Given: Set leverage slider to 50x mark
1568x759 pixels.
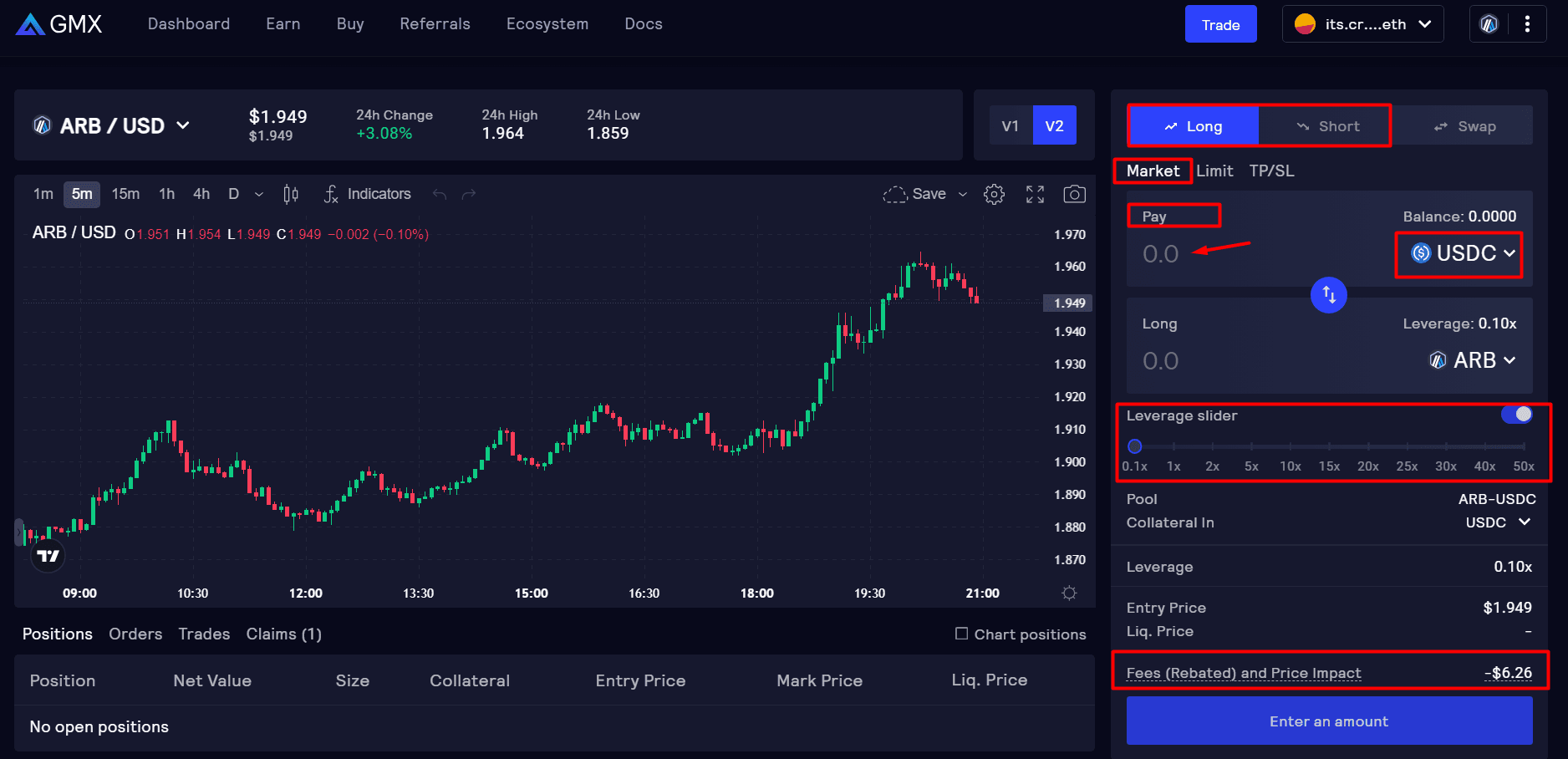Looking at the screenshot, I should point(1524,447).
